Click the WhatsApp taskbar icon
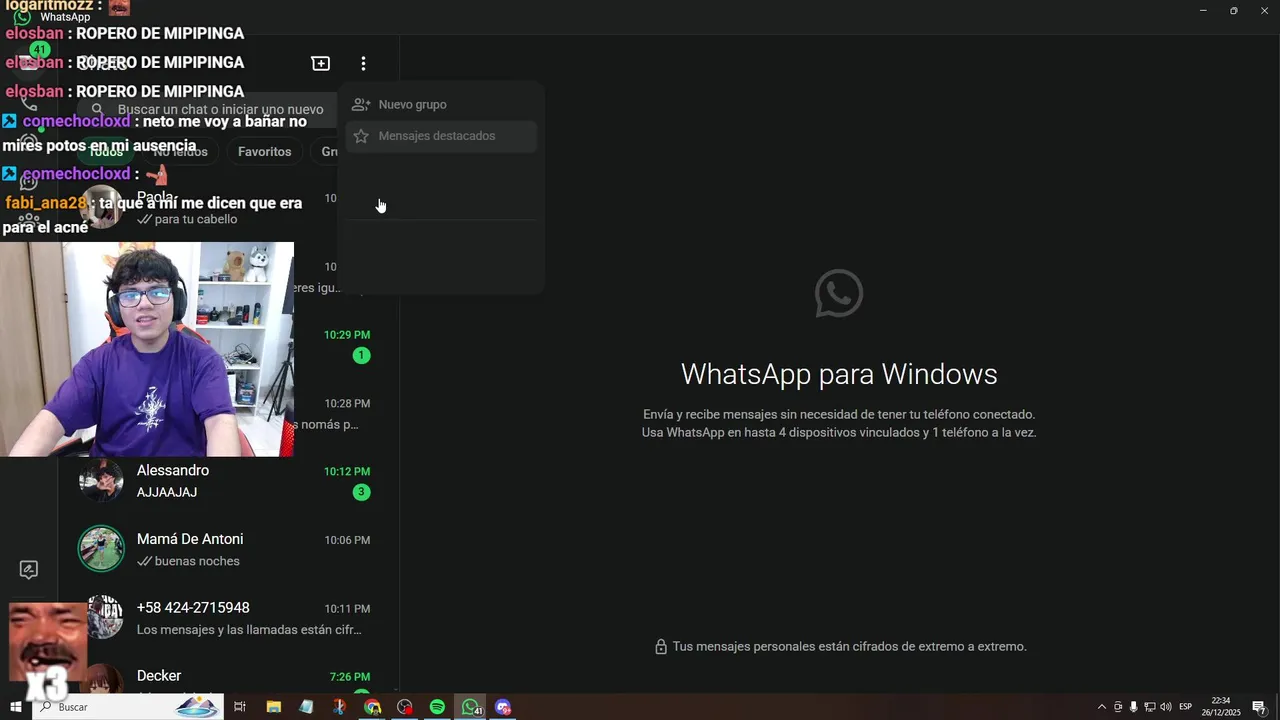The height and width of the screenshot is (720, 1280). pyautogui.click(x=471, y=707)
